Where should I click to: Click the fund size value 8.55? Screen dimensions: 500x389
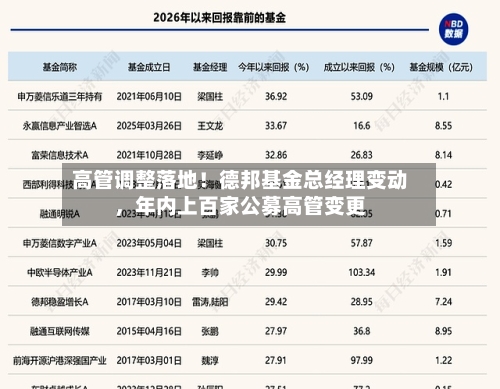(x=443, y=126)
